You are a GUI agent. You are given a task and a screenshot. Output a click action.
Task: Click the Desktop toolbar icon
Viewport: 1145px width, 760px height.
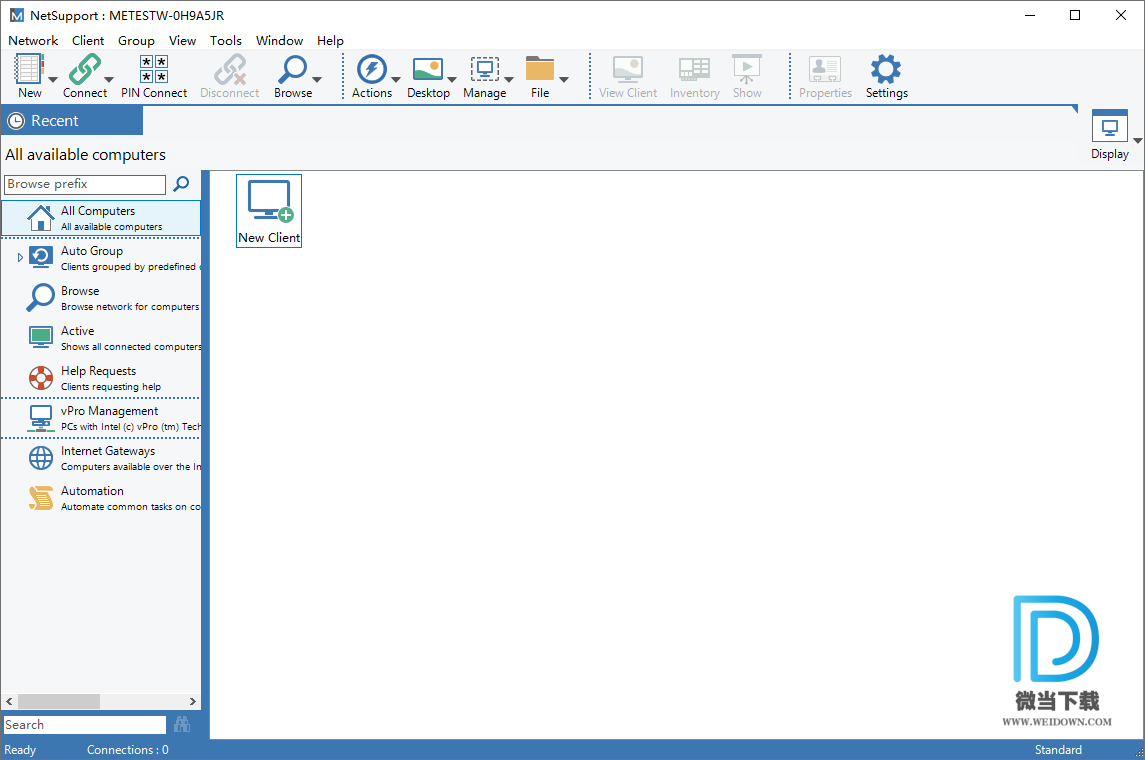(428, 70)
